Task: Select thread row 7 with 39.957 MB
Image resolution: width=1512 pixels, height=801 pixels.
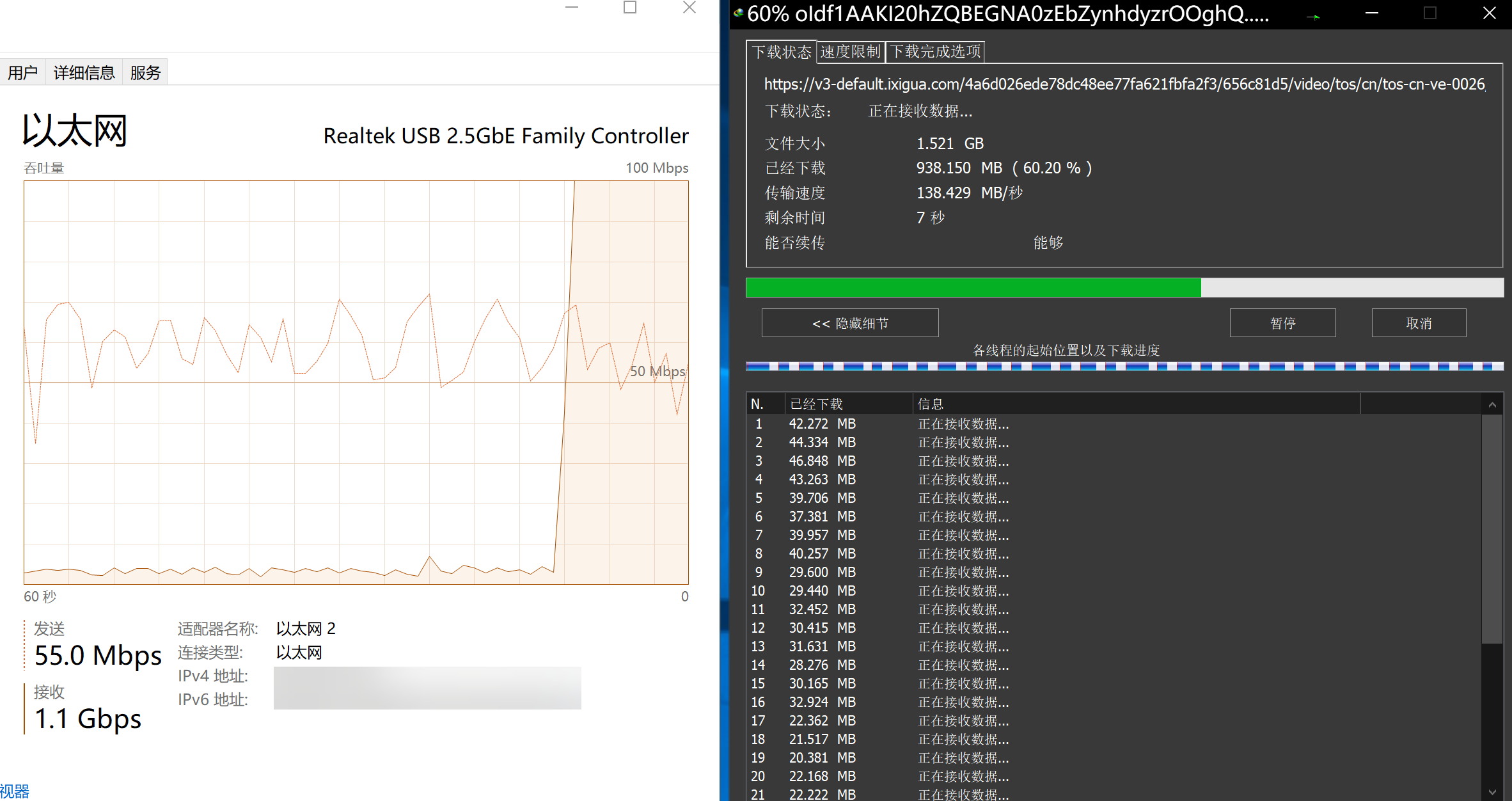Action: (x=1114, y=535)
